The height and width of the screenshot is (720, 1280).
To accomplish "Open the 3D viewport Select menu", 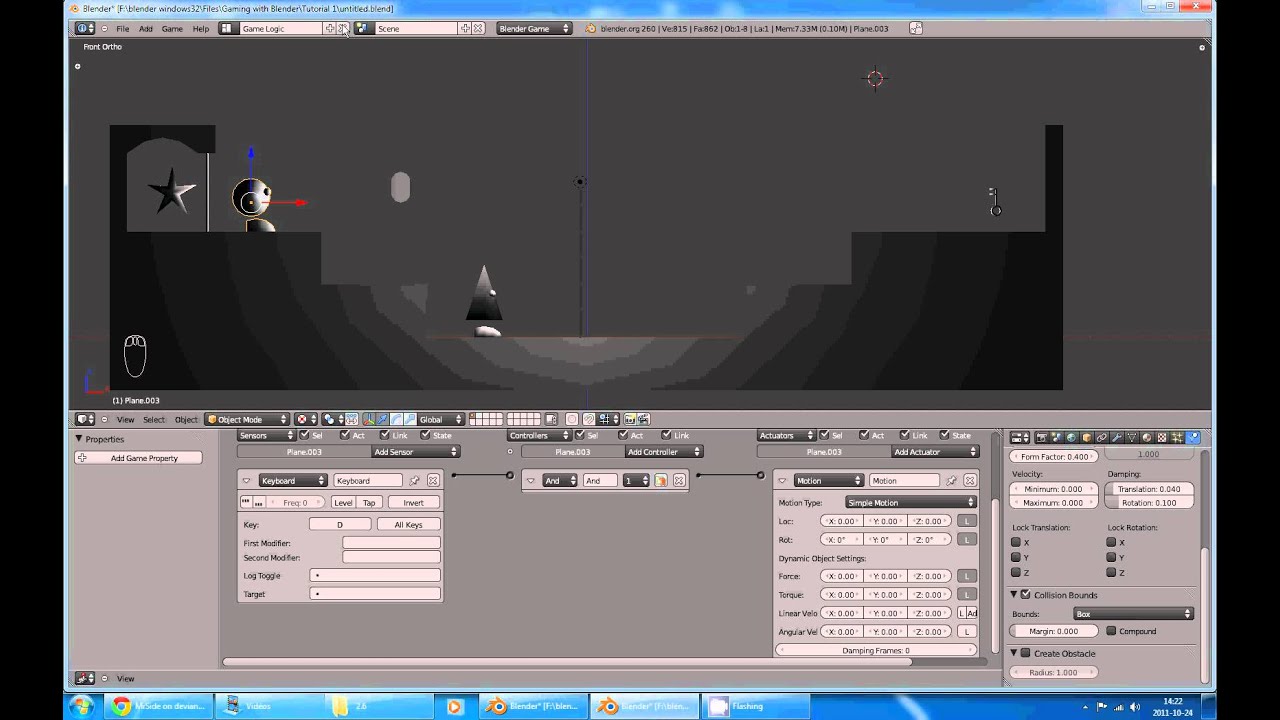I will [x=154, y=419].
